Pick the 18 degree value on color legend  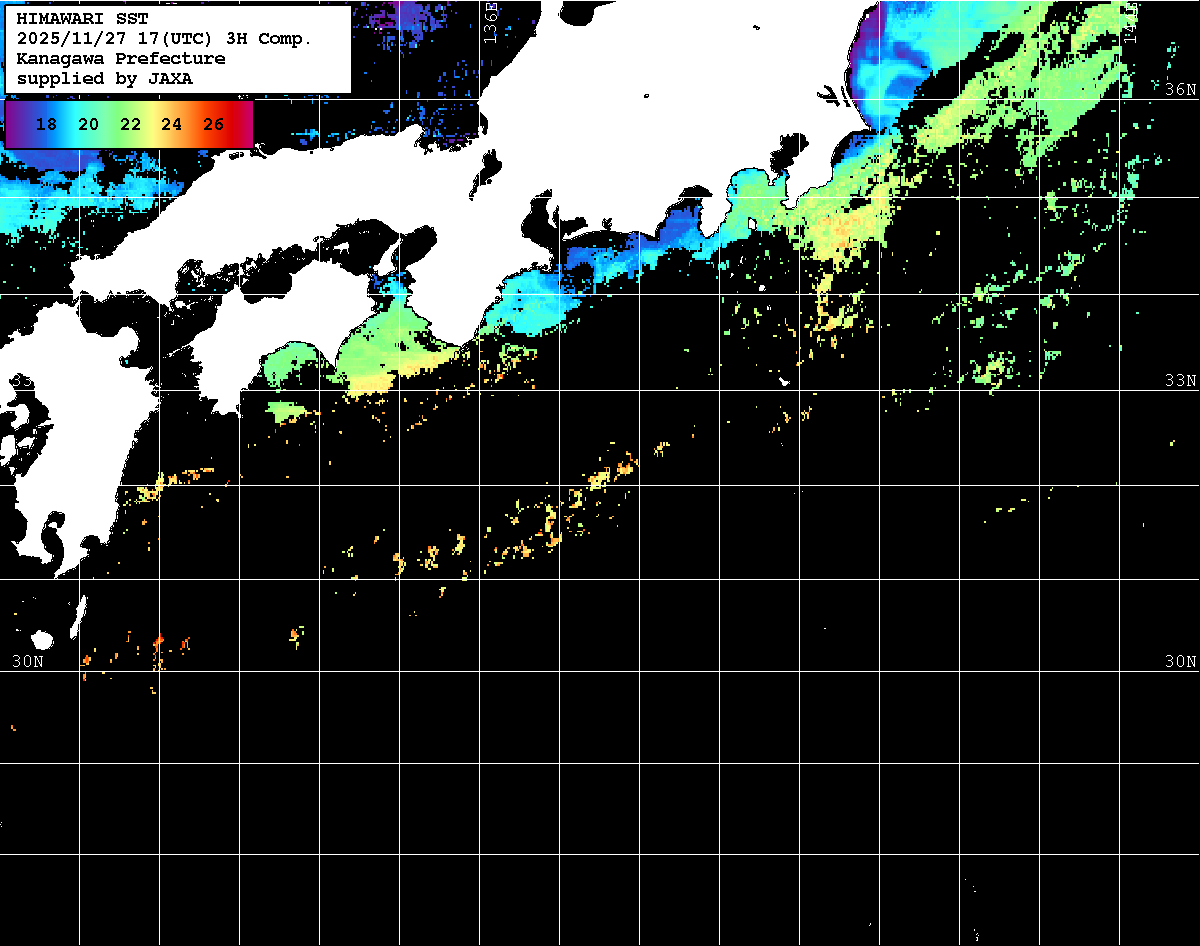(45, 125)
